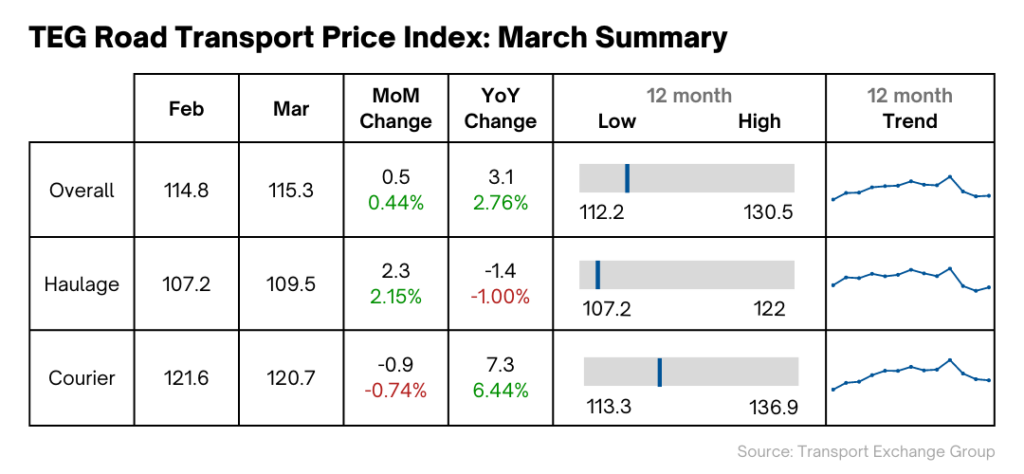
Task: Click the Courier March value 120.7
Action: (x=291, y=378)
